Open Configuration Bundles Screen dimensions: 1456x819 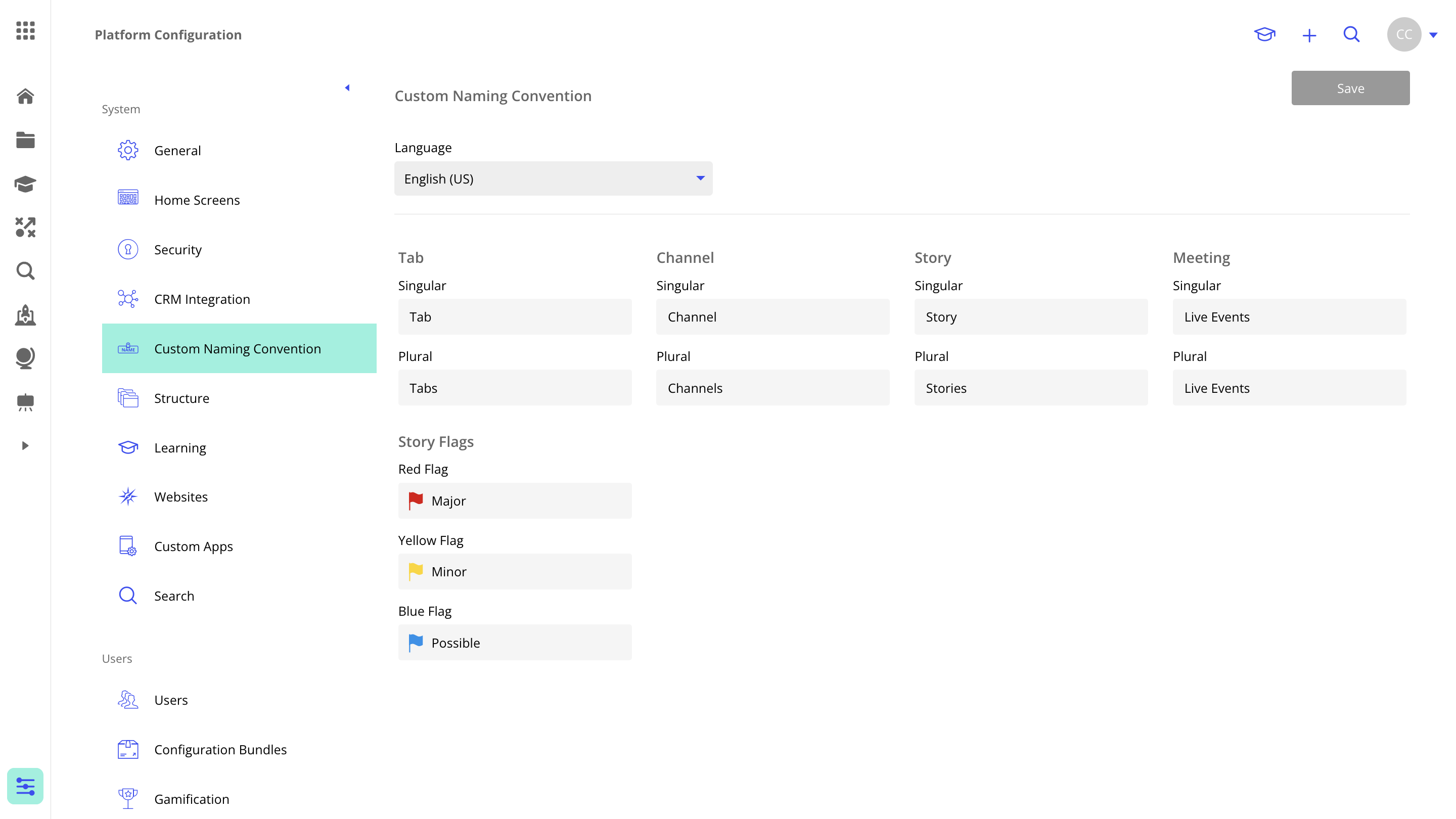coord(220,749)
